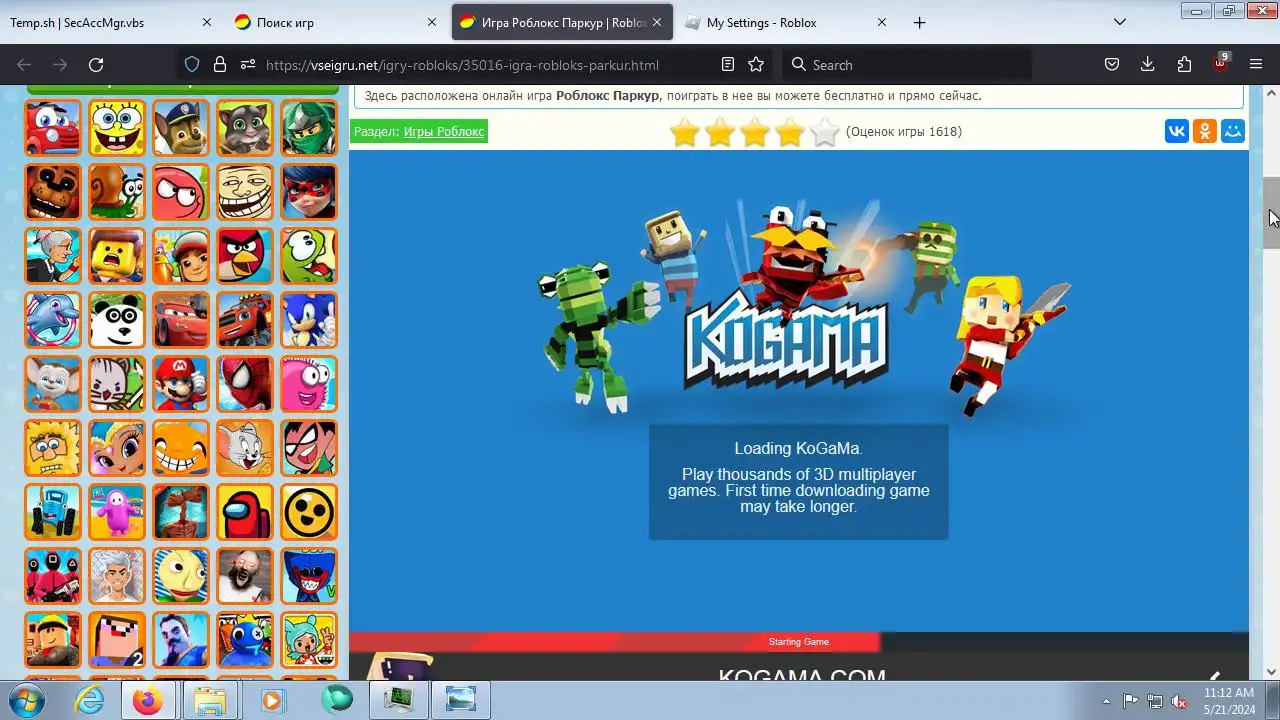This screenshot has height=720, width=1280.
Task: Open the Lightning McQueen cars game icon
Action: pos(181,320)
